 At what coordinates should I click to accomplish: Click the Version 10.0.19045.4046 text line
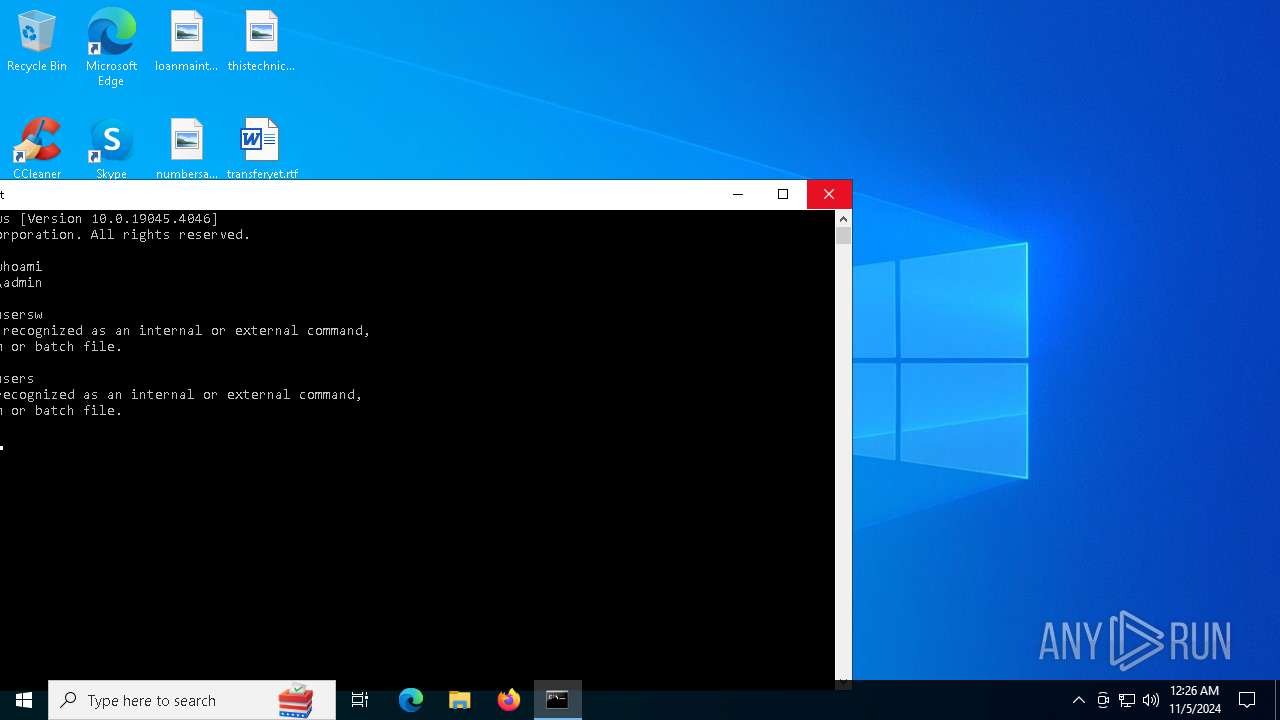109,219
